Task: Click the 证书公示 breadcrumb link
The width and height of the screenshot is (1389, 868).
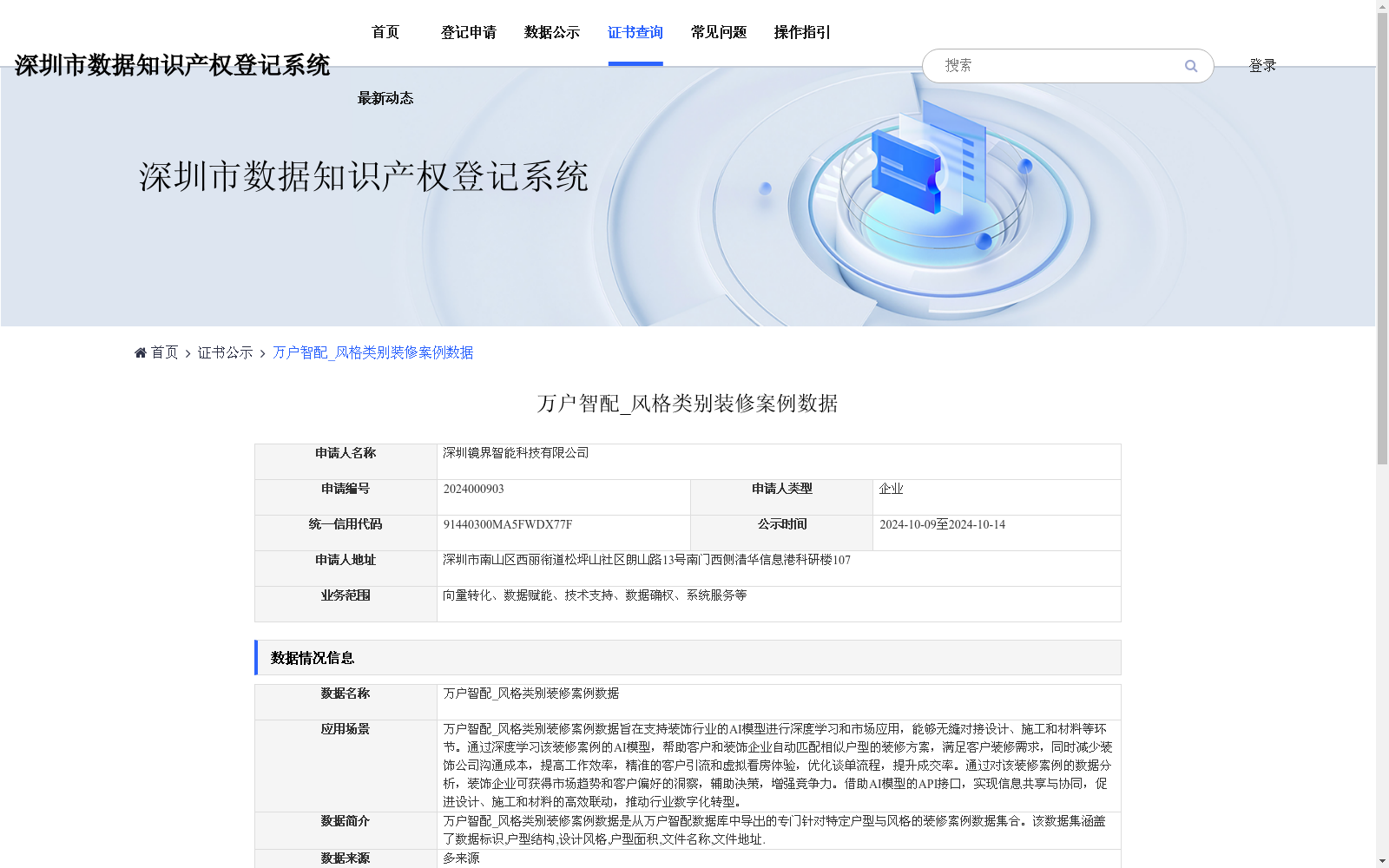Action: 223,352
